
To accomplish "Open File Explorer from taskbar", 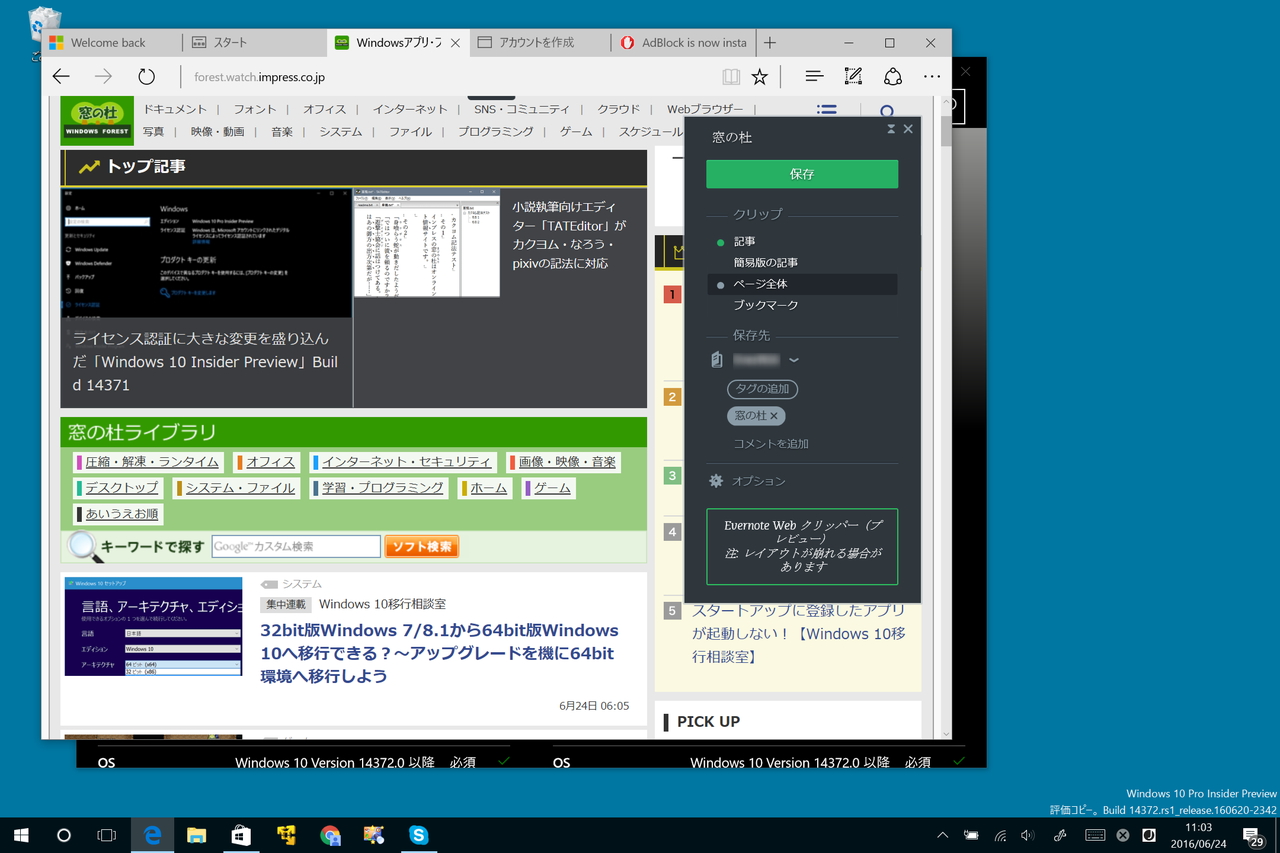I will pos(197,835).
